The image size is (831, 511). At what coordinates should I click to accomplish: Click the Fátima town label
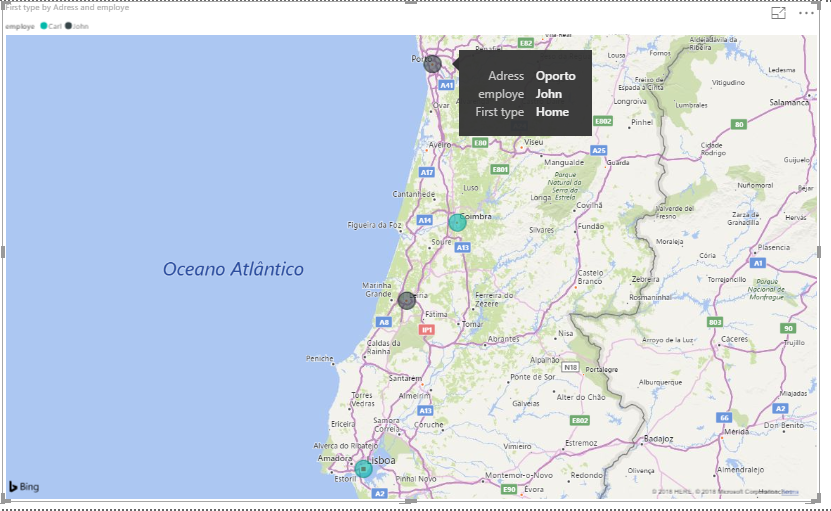pos(436,314)
